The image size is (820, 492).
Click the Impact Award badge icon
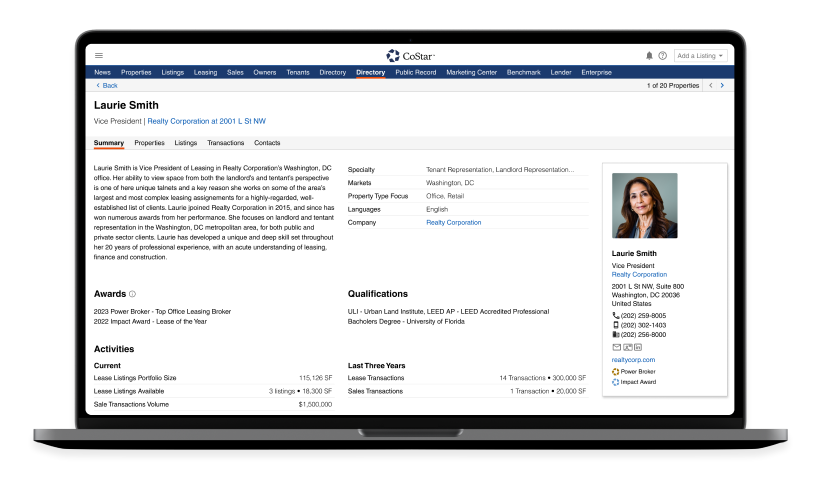click(x=616, y=382)
